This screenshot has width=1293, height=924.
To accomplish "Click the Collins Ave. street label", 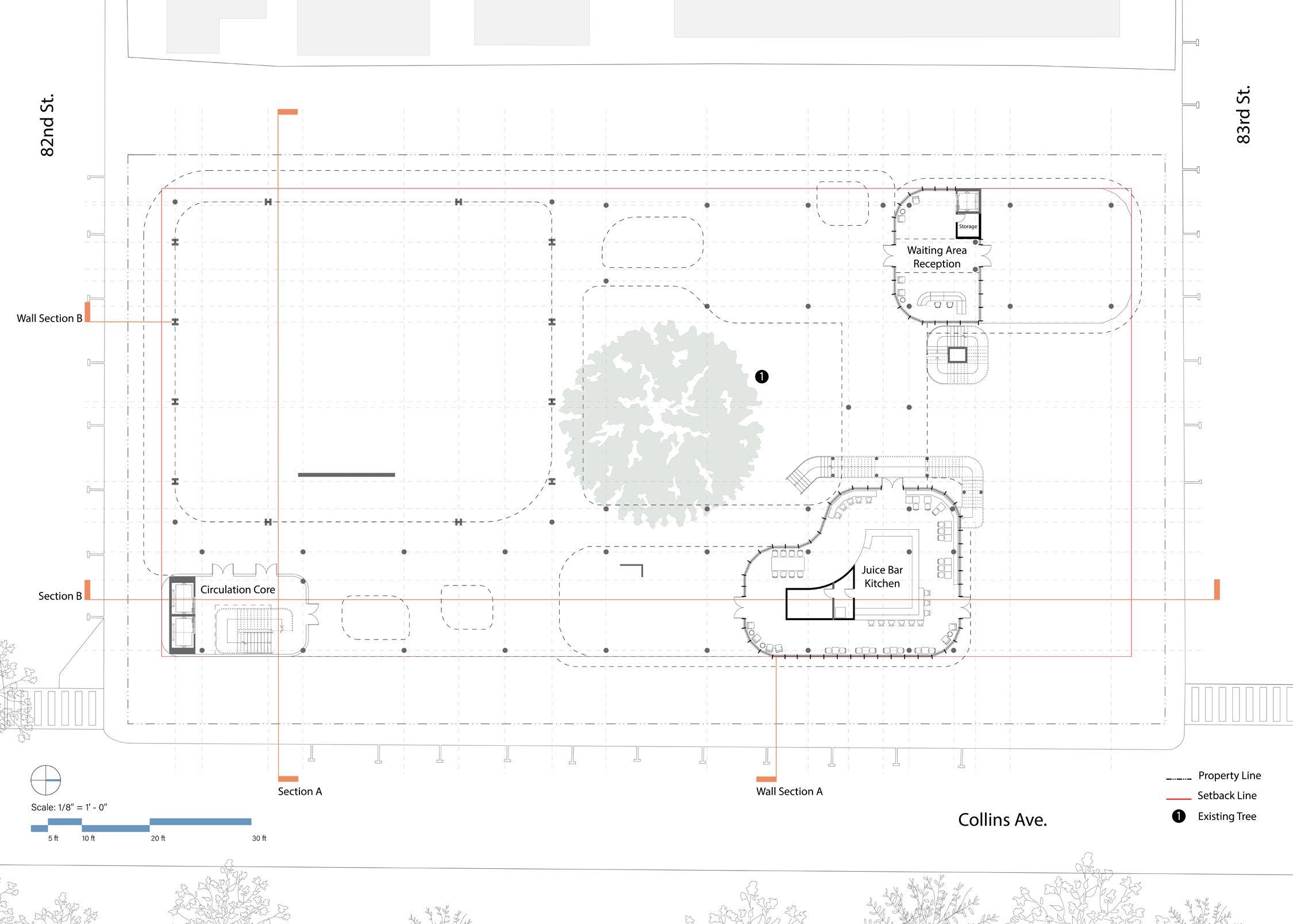I will (1002, 820).
